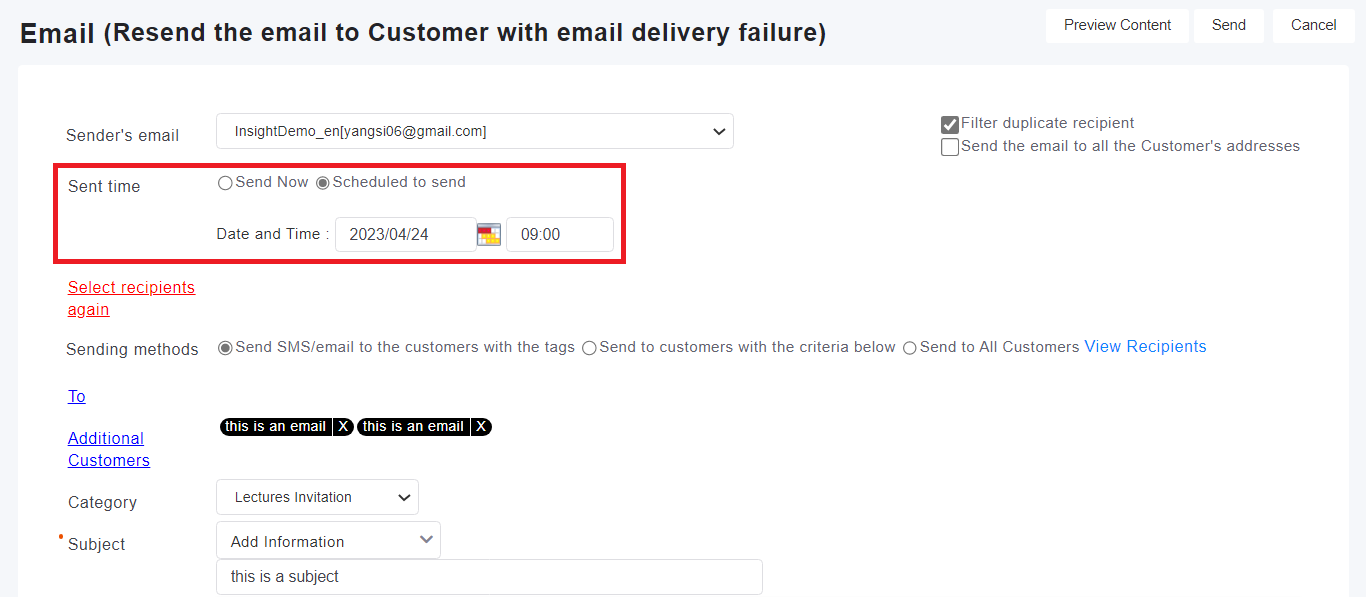The image size is (1366, 597).
Task: Expand the Add Information subject dropdown
Action: (328, 541)
